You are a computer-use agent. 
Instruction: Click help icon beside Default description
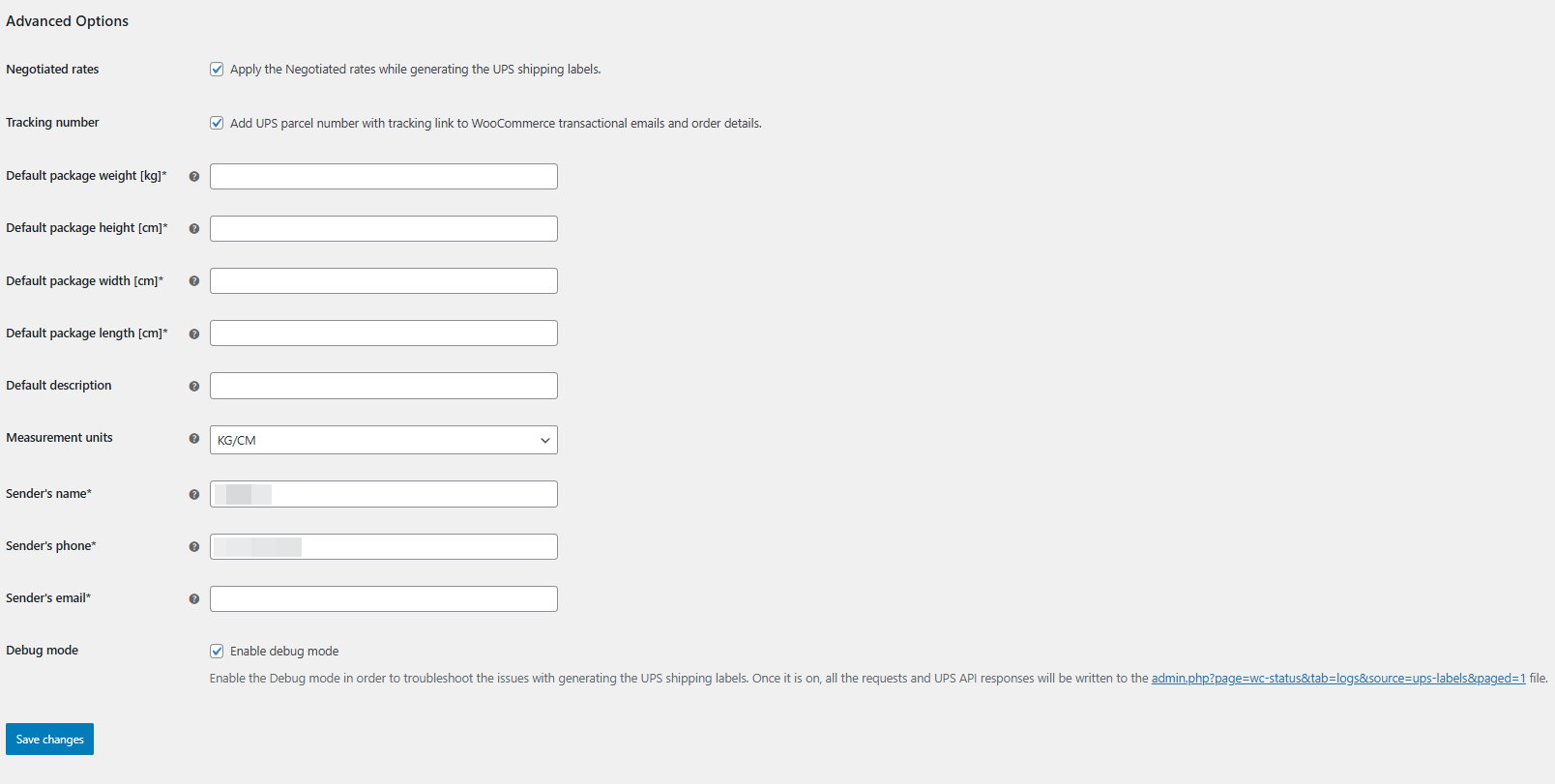point(194,387)
